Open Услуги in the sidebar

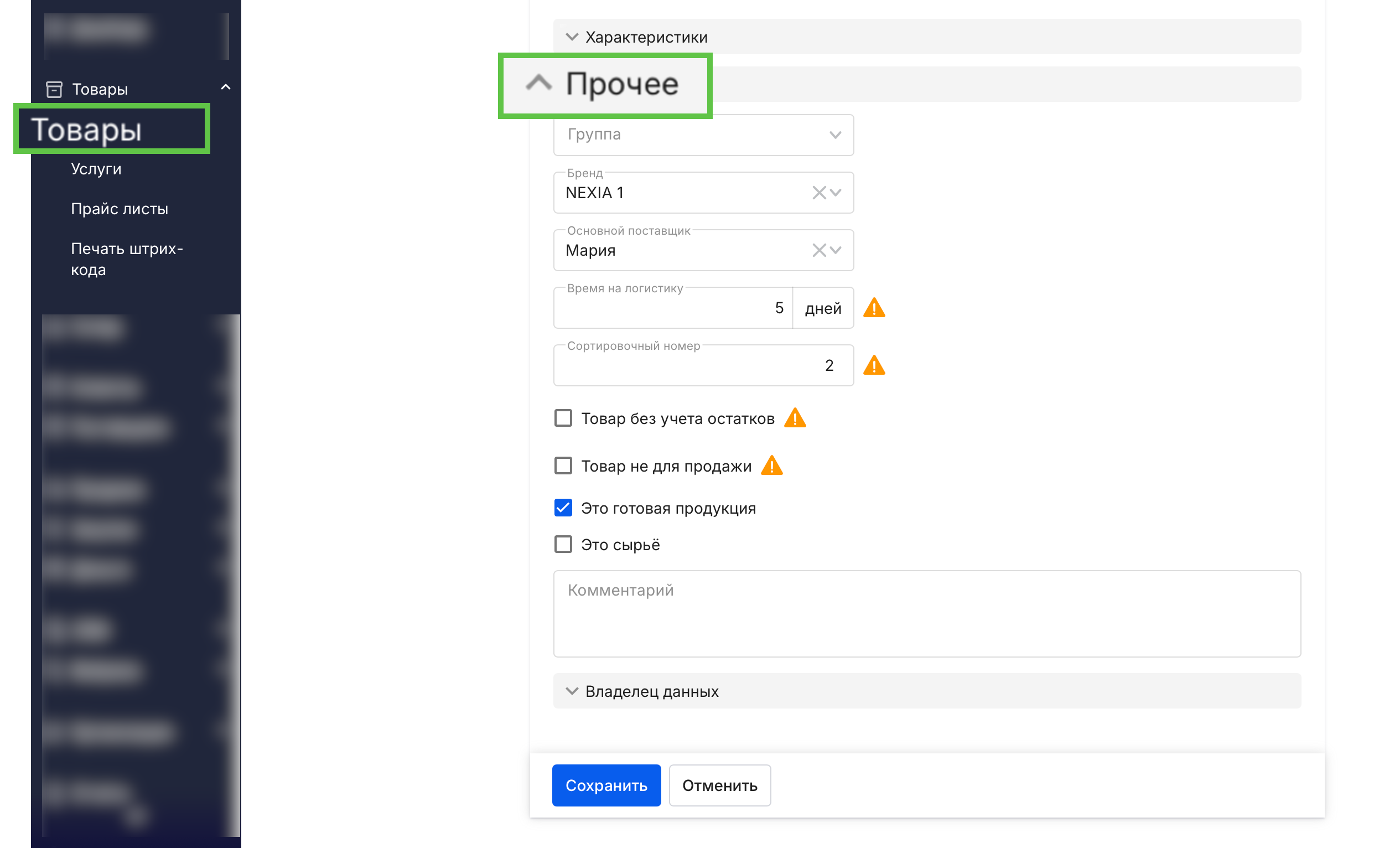[96, 169]
